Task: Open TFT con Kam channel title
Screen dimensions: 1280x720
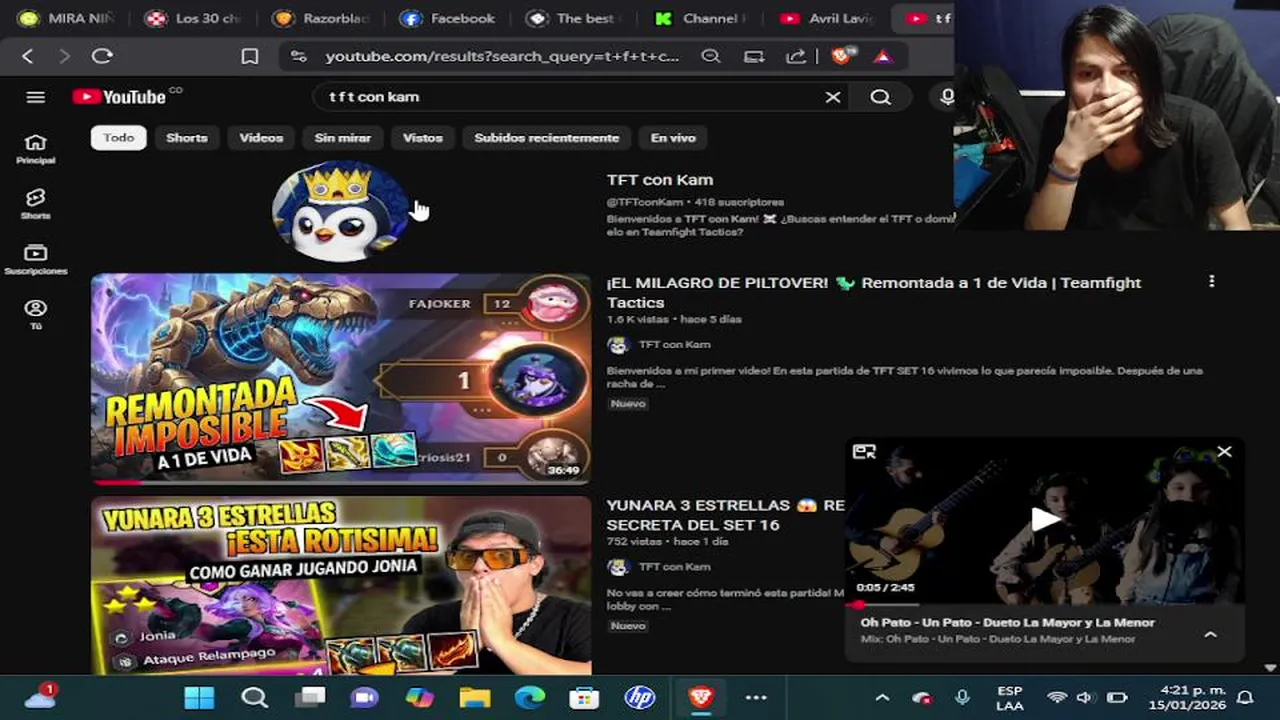Action: [x=660, y=180]
